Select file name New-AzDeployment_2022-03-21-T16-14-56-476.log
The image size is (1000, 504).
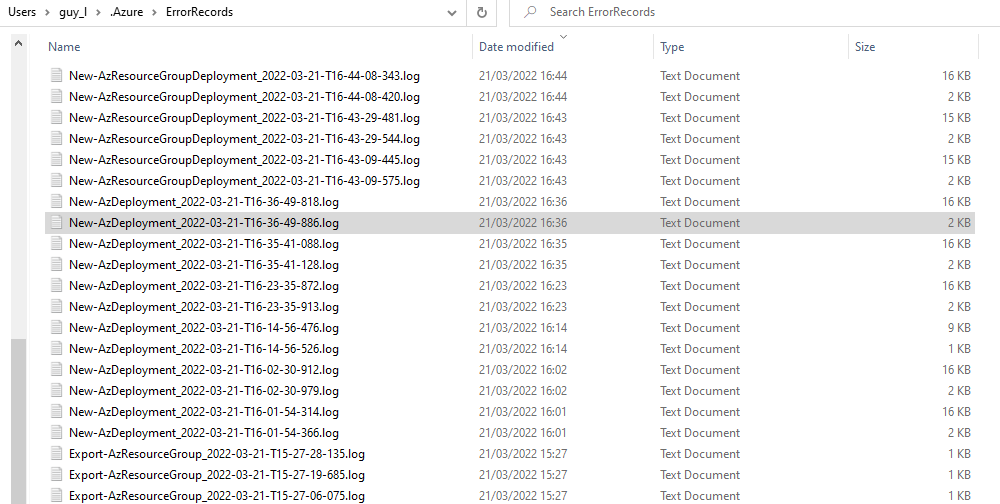point(204,328)
